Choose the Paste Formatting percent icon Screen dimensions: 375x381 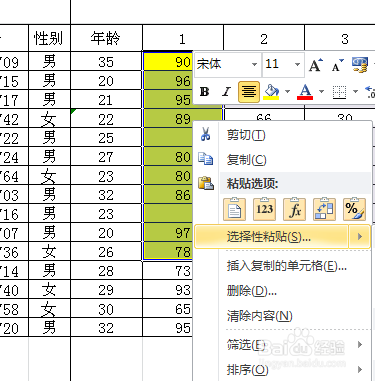pos(354,209)
